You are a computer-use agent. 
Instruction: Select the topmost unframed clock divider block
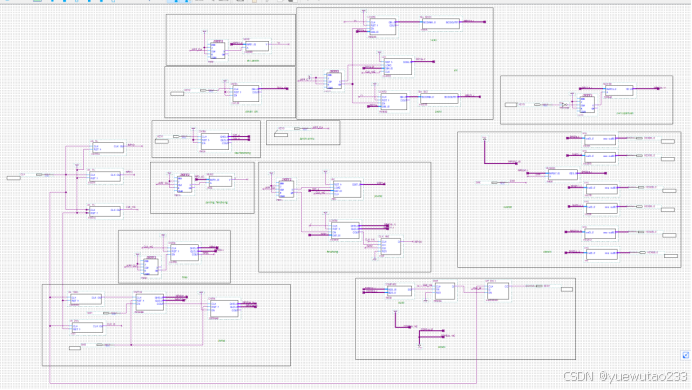108,148
